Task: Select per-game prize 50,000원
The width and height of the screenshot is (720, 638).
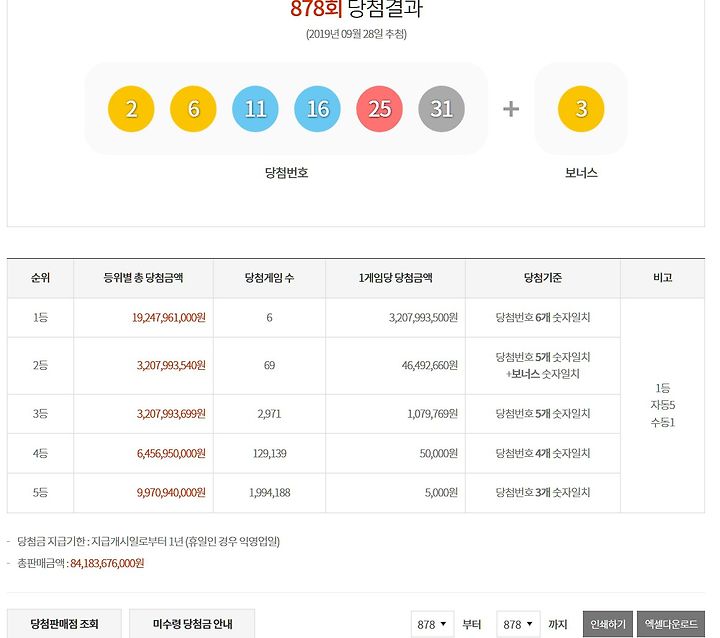Action: 439,453
